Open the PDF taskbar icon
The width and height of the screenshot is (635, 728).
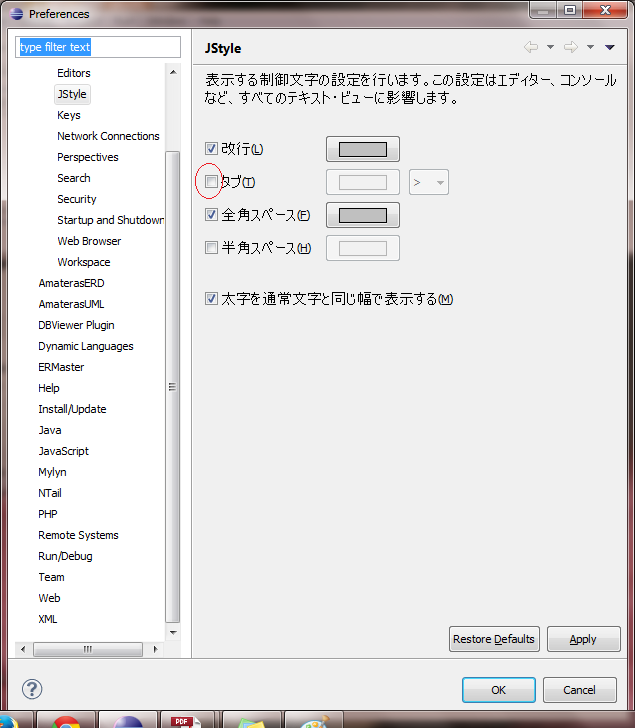188,721
